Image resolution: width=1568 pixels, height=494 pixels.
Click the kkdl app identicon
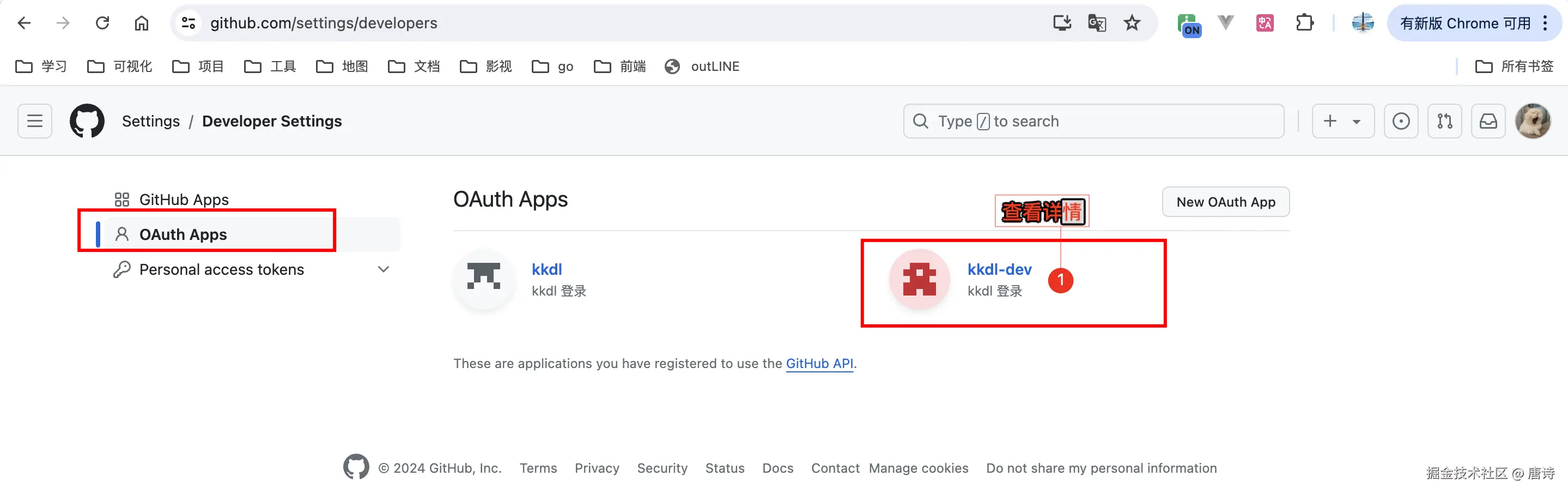483,279
